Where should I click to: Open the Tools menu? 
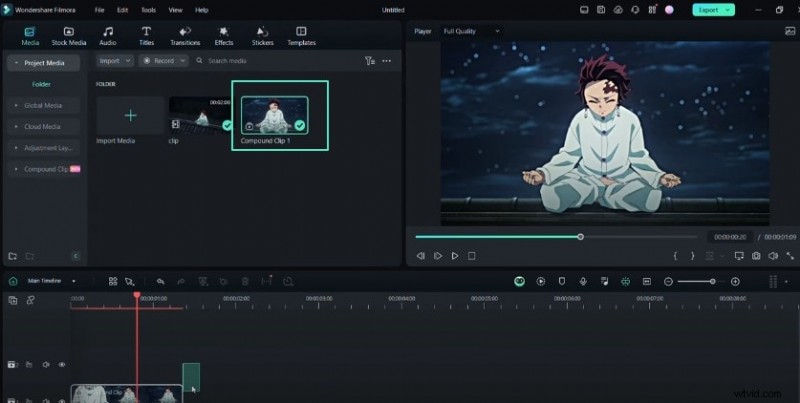pos(148,10)
